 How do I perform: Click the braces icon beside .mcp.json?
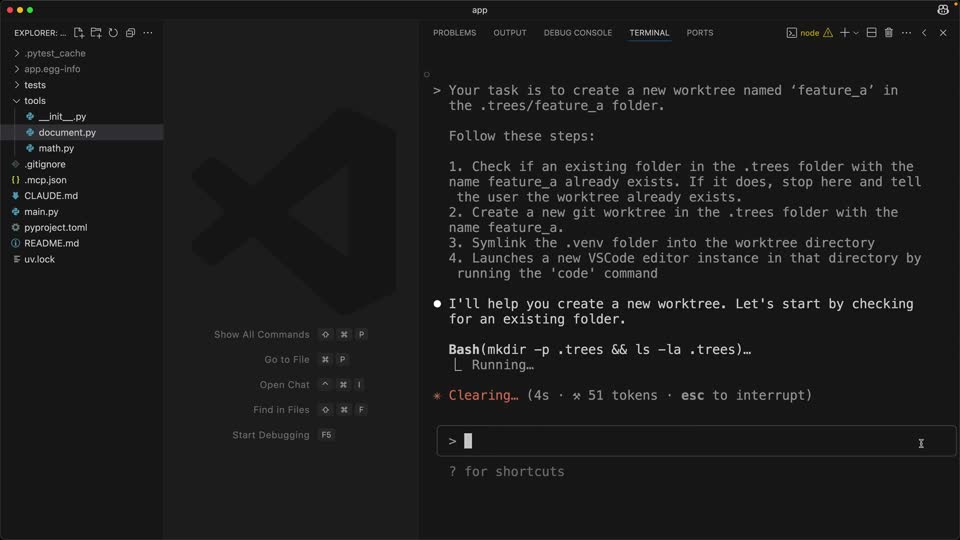[15, 180]
